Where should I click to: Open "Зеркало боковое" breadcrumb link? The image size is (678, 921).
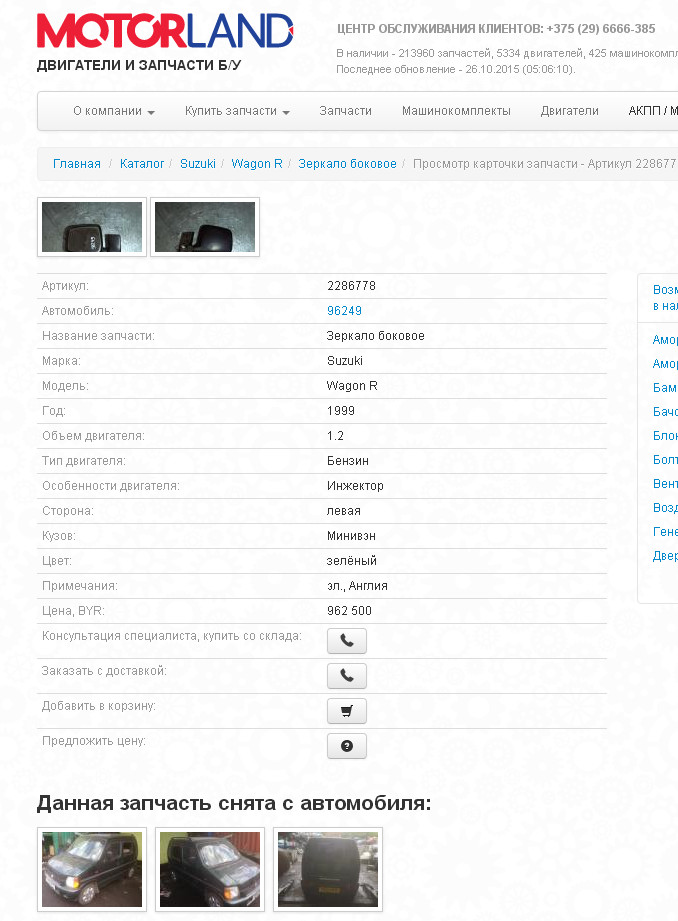click(x=347, y=163)
